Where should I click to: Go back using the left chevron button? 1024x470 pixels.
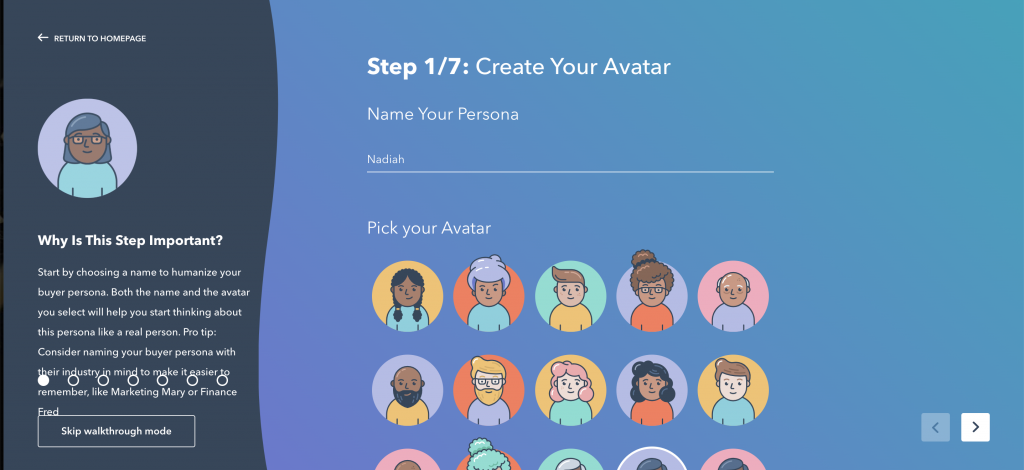click(936, 427)
